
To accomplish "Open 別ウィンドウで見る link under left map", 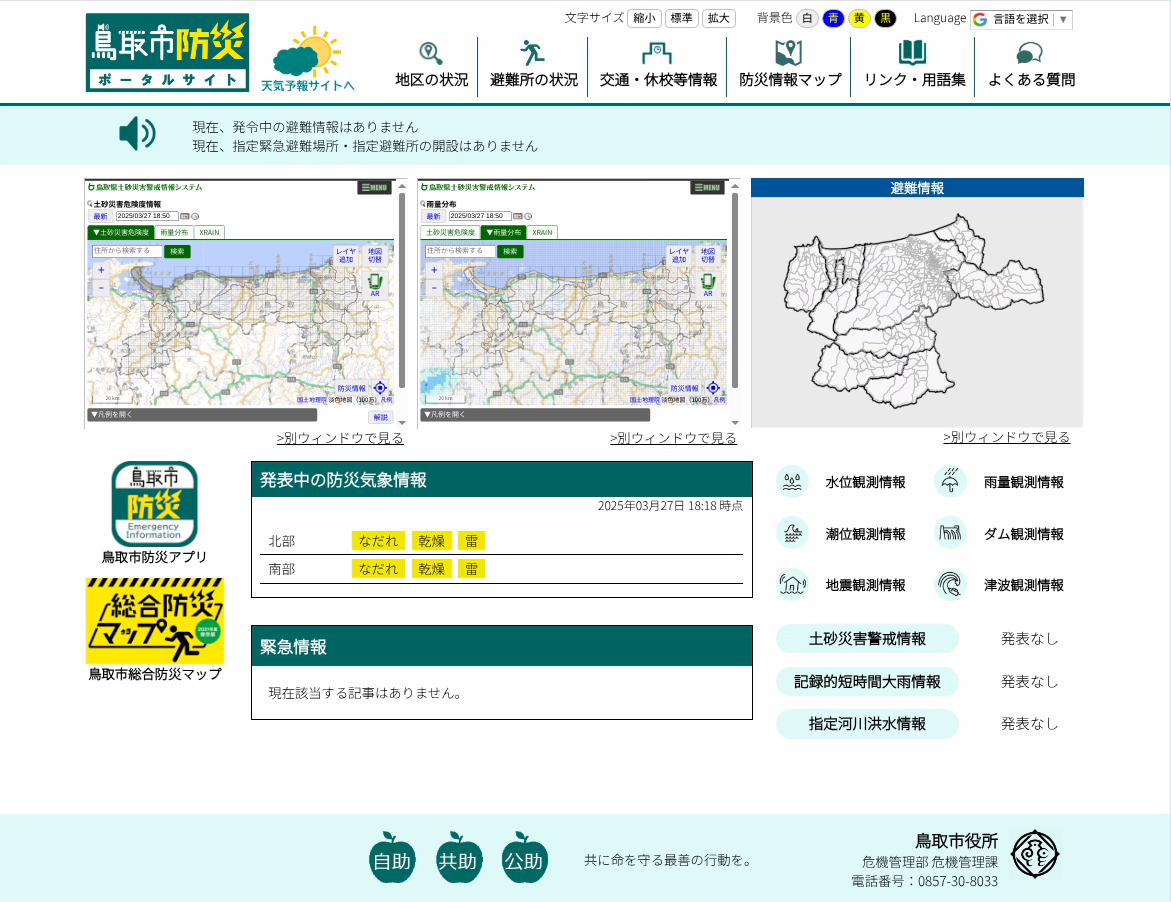I will [x=340, y=438].
